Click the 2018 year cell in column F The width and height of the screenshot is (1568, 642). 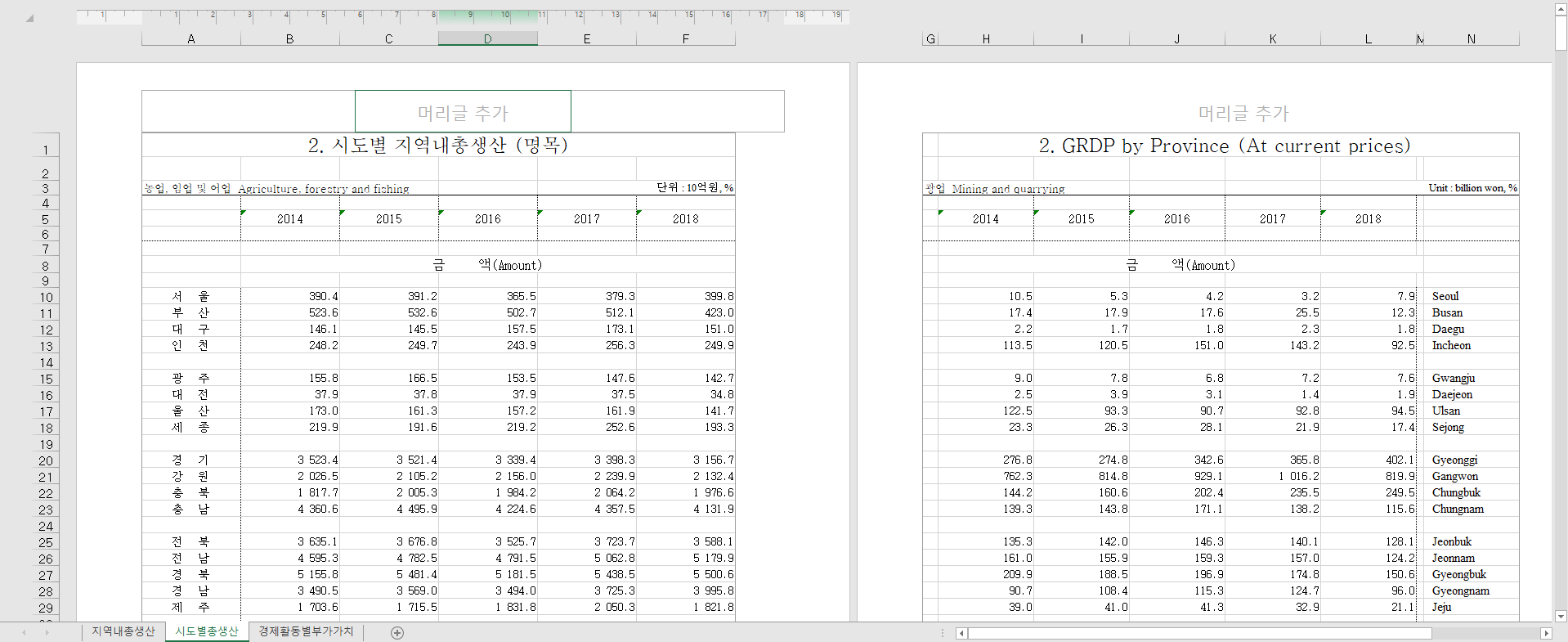pyautogui.click(x=686, y=218)
